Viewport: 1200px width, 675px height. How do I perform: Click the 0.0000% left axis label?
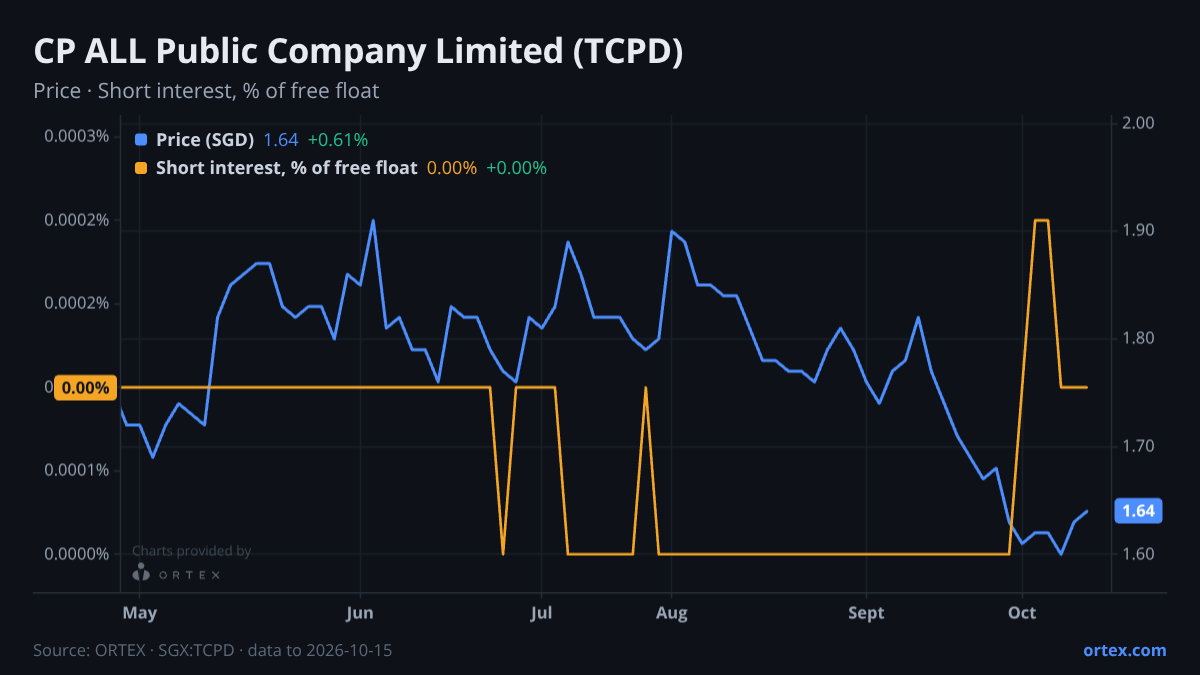[x=76, y=554]
